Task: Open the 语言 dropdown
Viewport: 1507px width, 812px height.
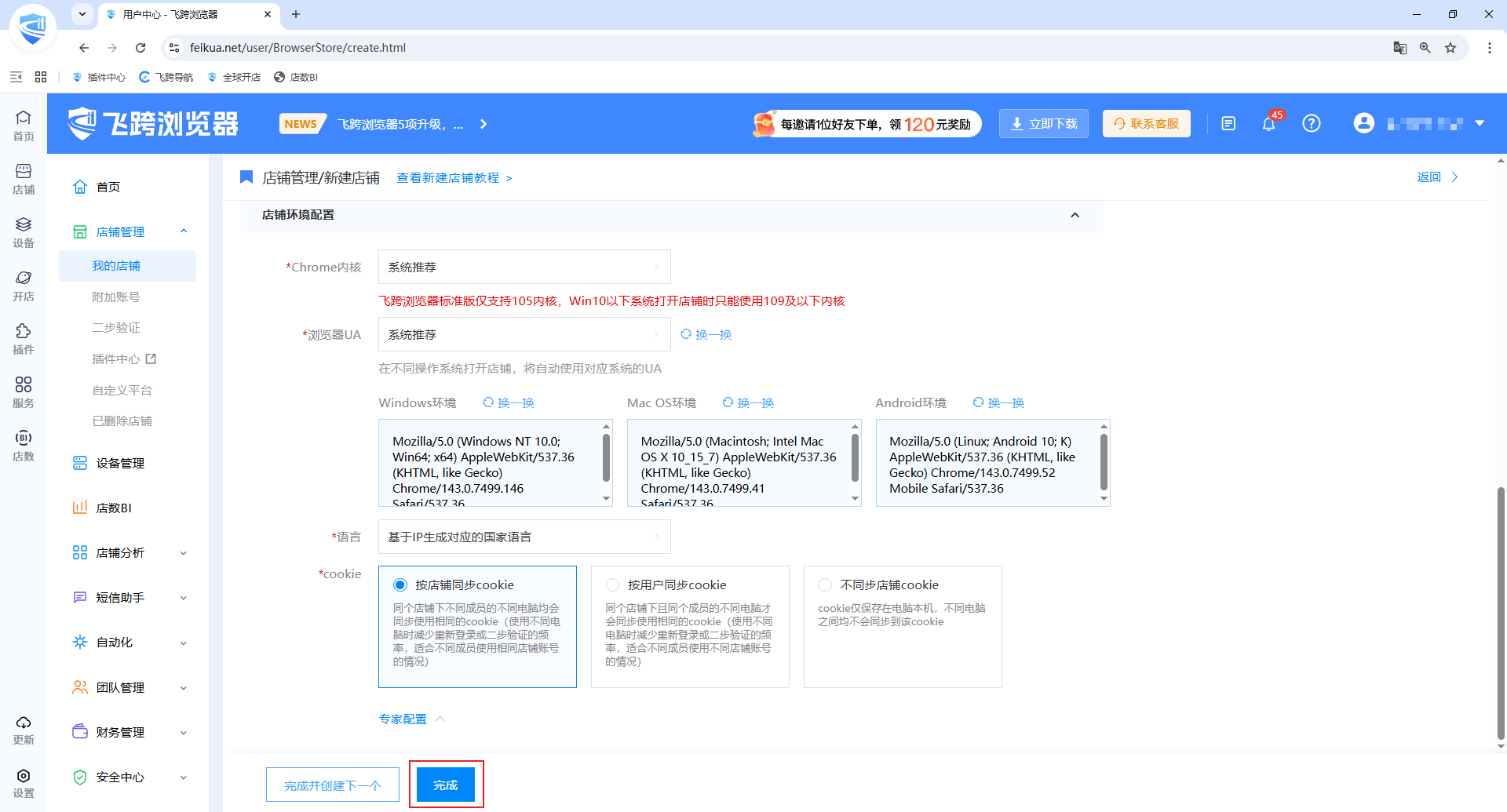Action: coord(524,537)
